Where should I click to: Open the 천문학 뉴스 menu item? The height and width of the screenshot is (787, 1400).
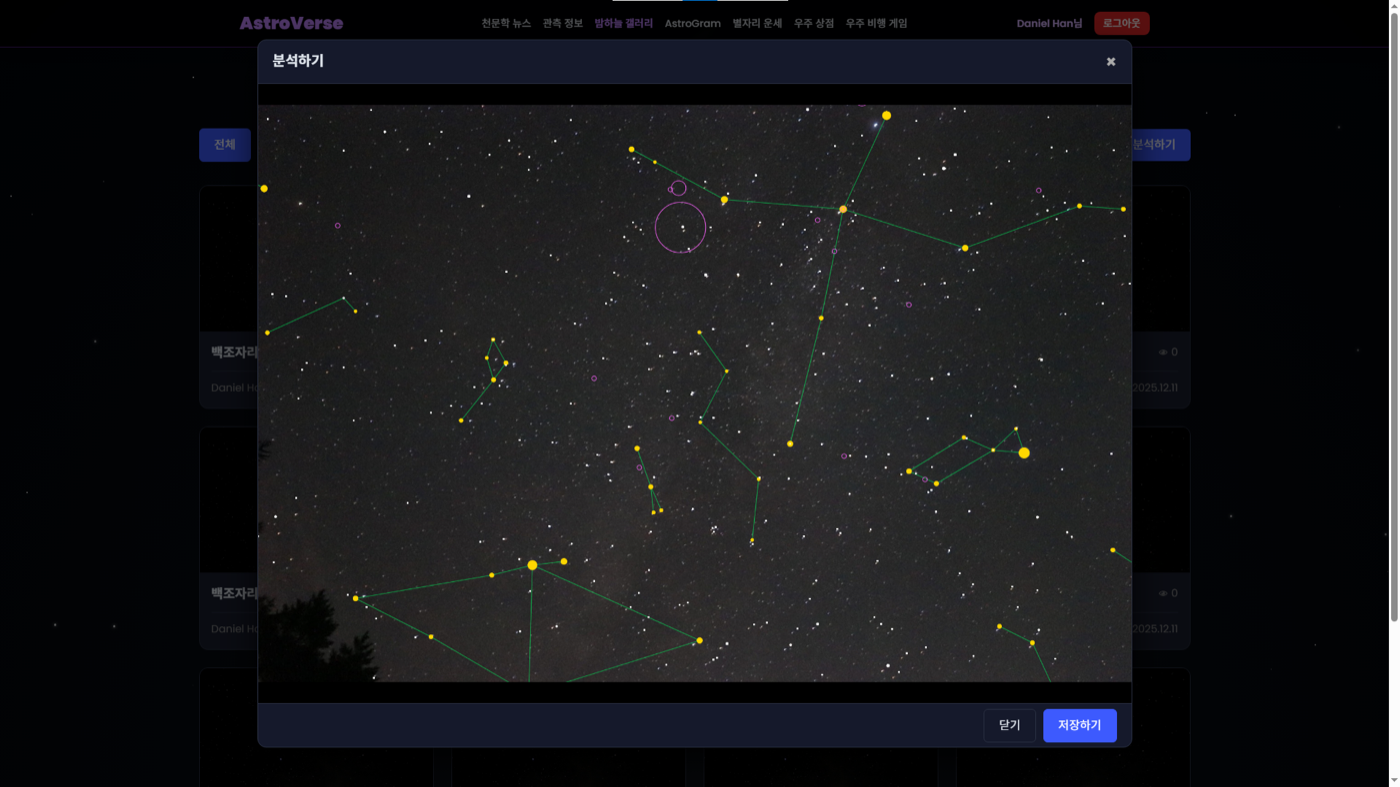pos(506,23)
